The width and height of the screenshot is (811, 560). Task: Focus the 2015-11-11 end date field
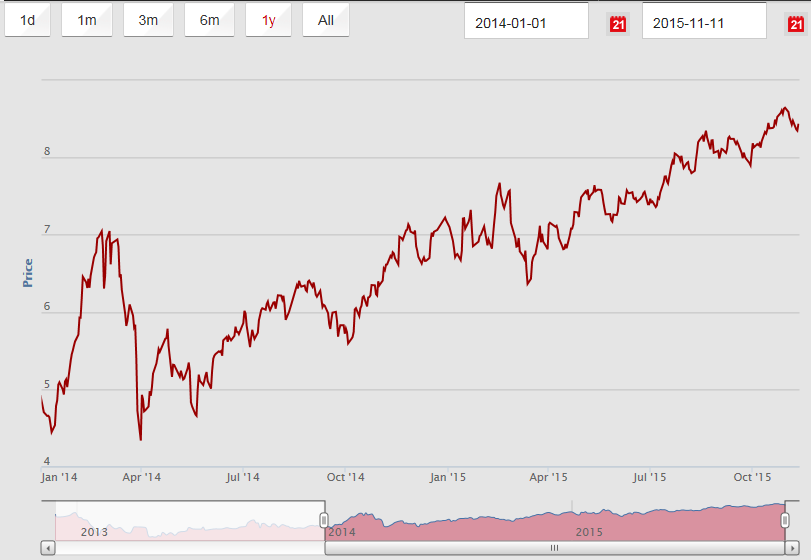tap(704, 22)
